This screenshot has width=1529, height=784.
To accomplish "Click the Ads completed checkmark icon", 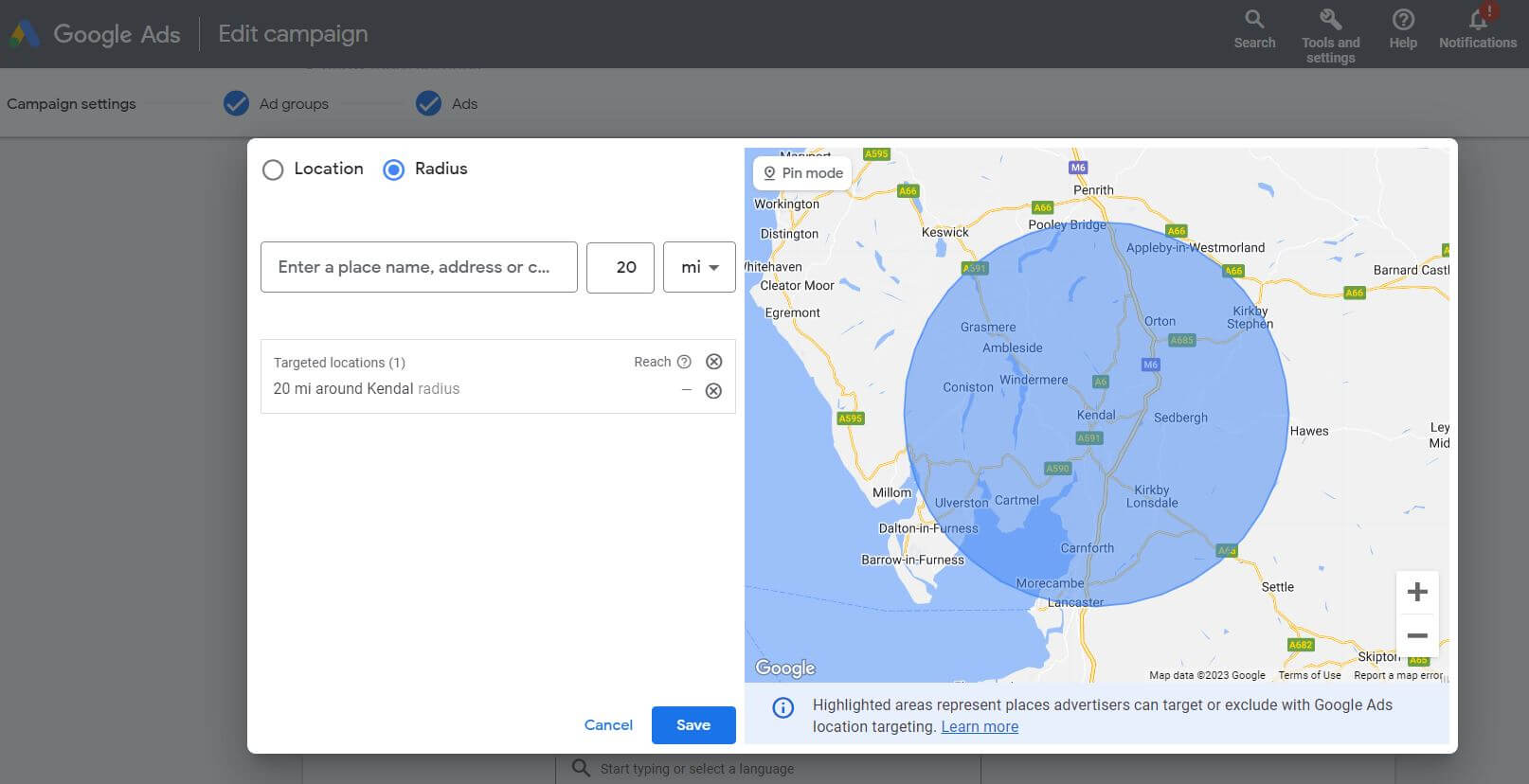I will pyautogui.click(x=428, y=103).
